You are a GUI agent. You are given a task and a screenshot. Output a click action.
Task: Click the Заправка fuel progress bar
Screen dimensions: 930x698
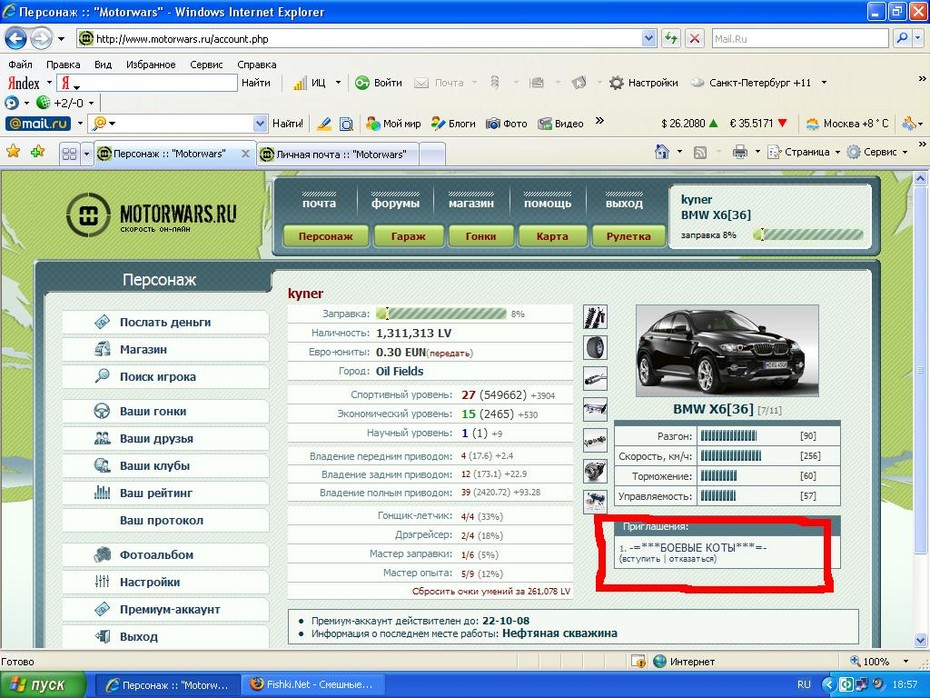(442, 314)
